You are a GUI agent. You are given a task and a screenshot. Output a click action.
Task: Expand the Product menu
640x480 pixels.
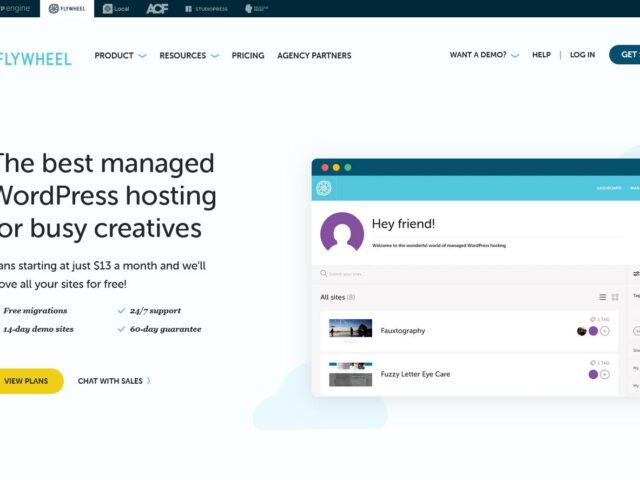120,56
